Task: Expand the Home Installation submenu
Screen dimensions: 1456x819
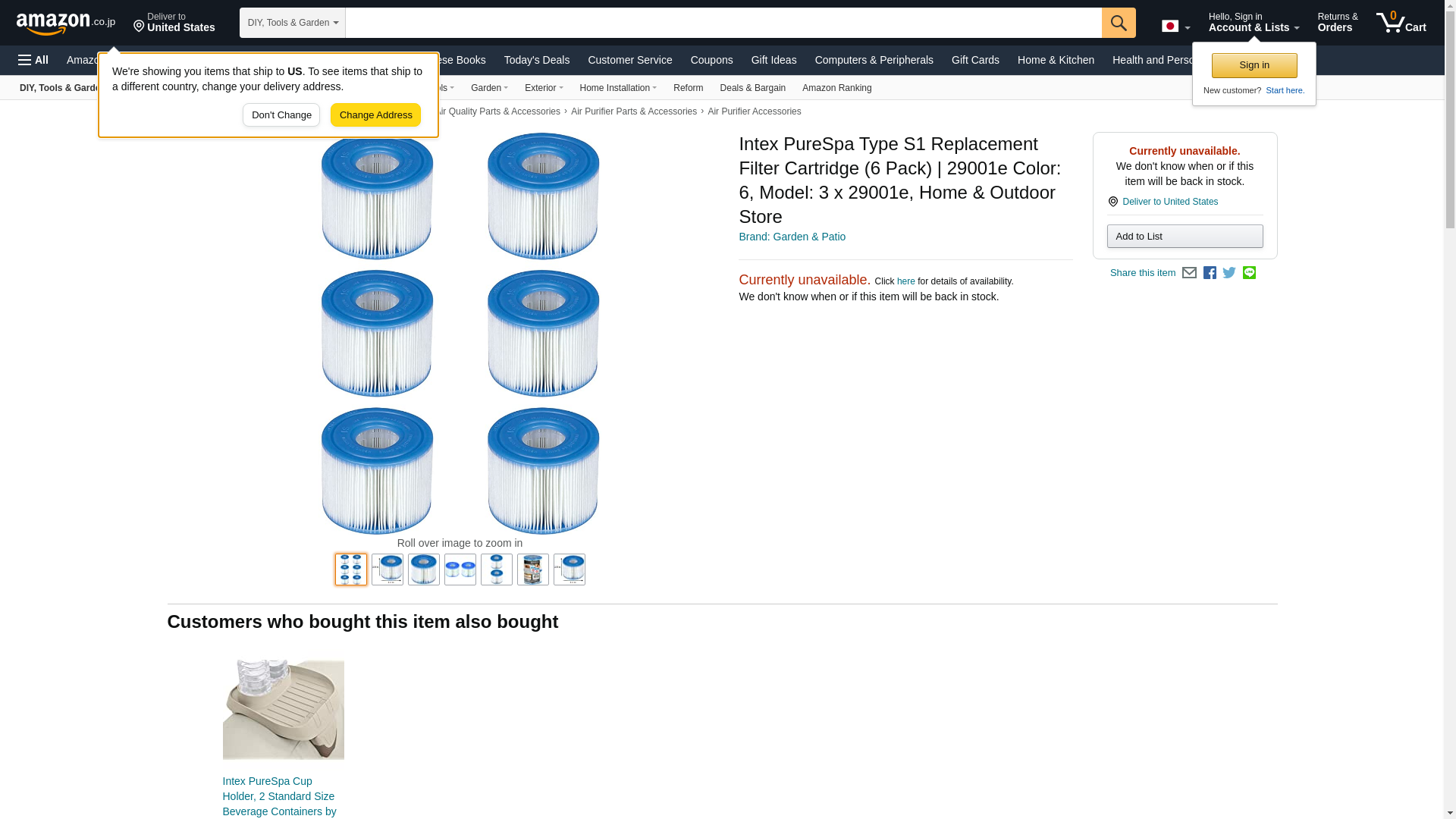Action: [618, 88]
